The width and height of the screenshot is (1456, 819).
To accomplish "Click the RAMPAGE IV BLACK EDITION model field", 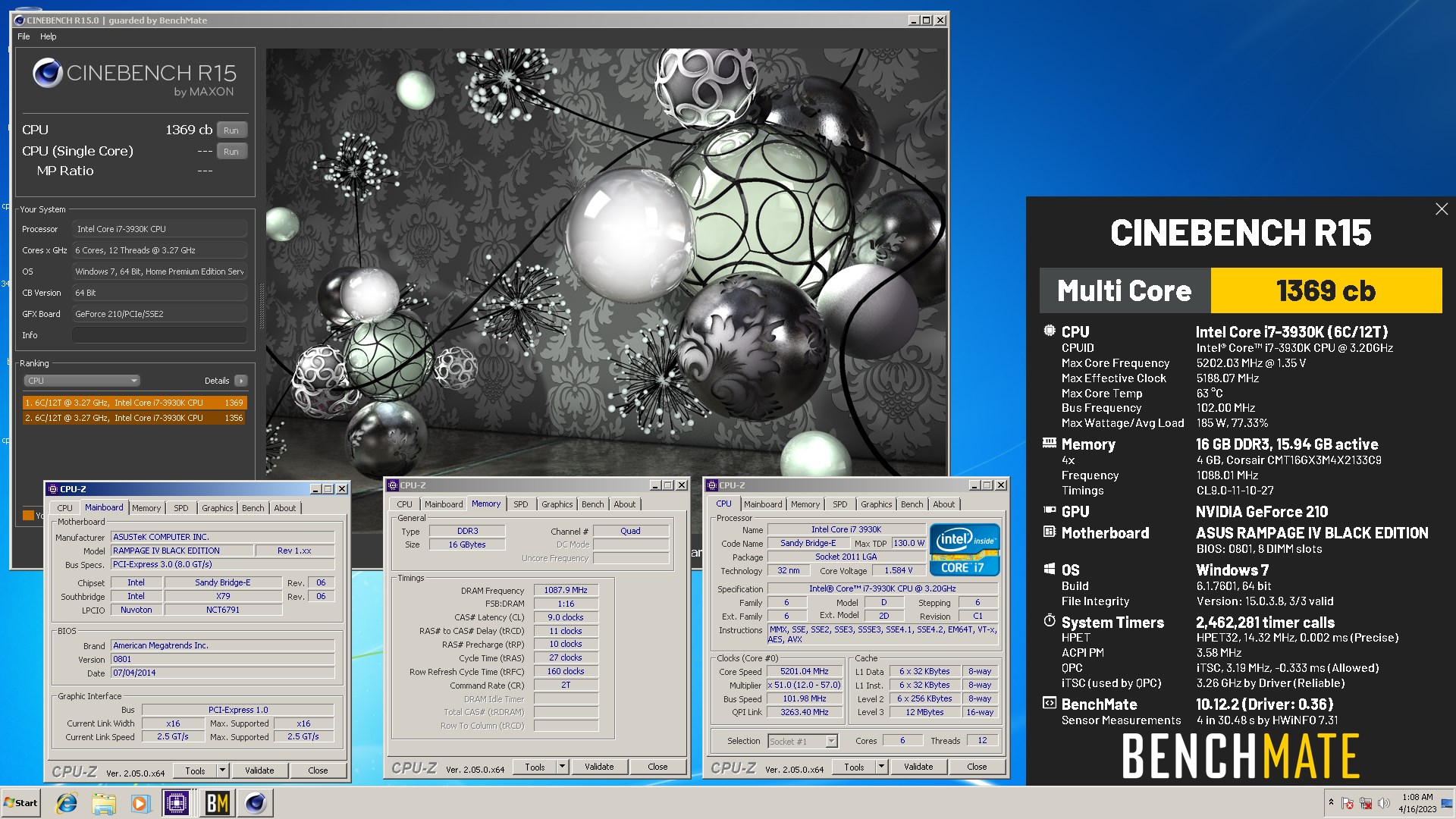I will coord(181,551).
